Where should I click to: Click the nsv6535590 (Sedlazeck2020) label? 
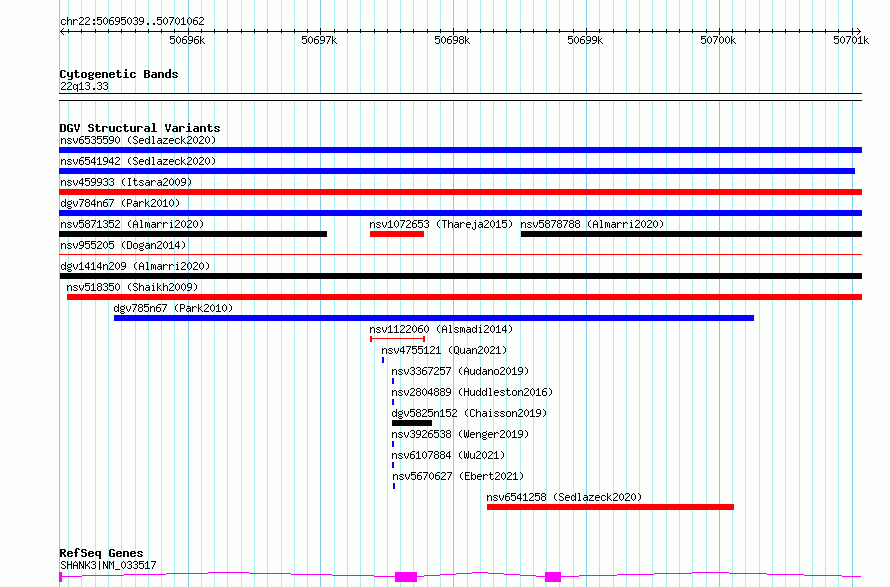click(x=138, y=140)
